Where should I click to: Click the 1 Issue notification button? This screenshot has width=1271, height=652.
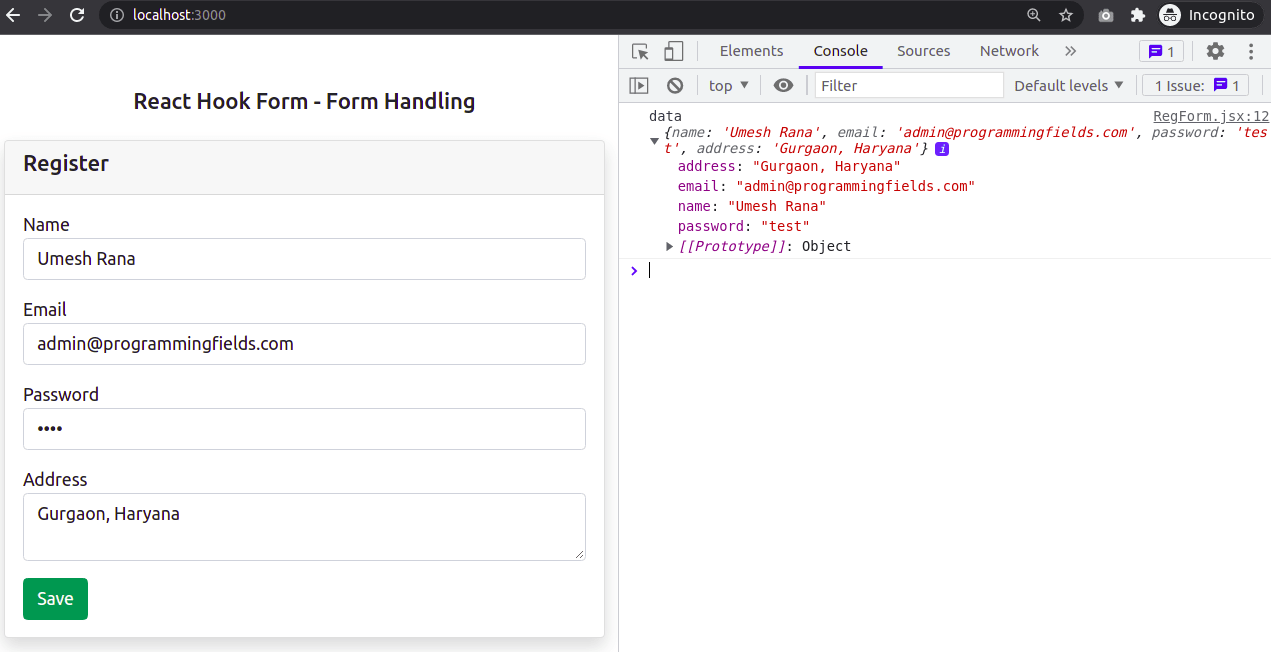[x=1194, y=85]
